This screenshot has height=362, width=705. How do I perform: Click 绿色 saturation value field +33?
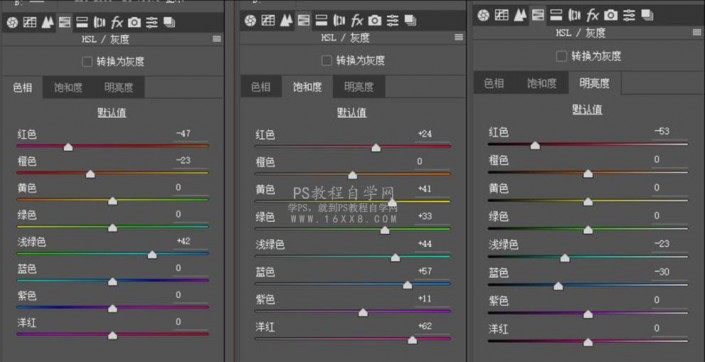click(432, 217)
